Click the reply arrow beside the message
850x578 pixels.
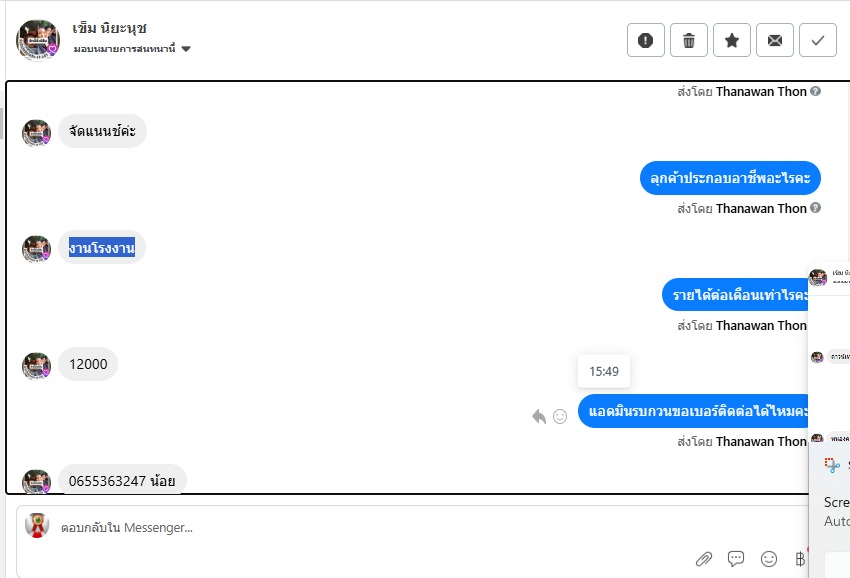[539, 416]
